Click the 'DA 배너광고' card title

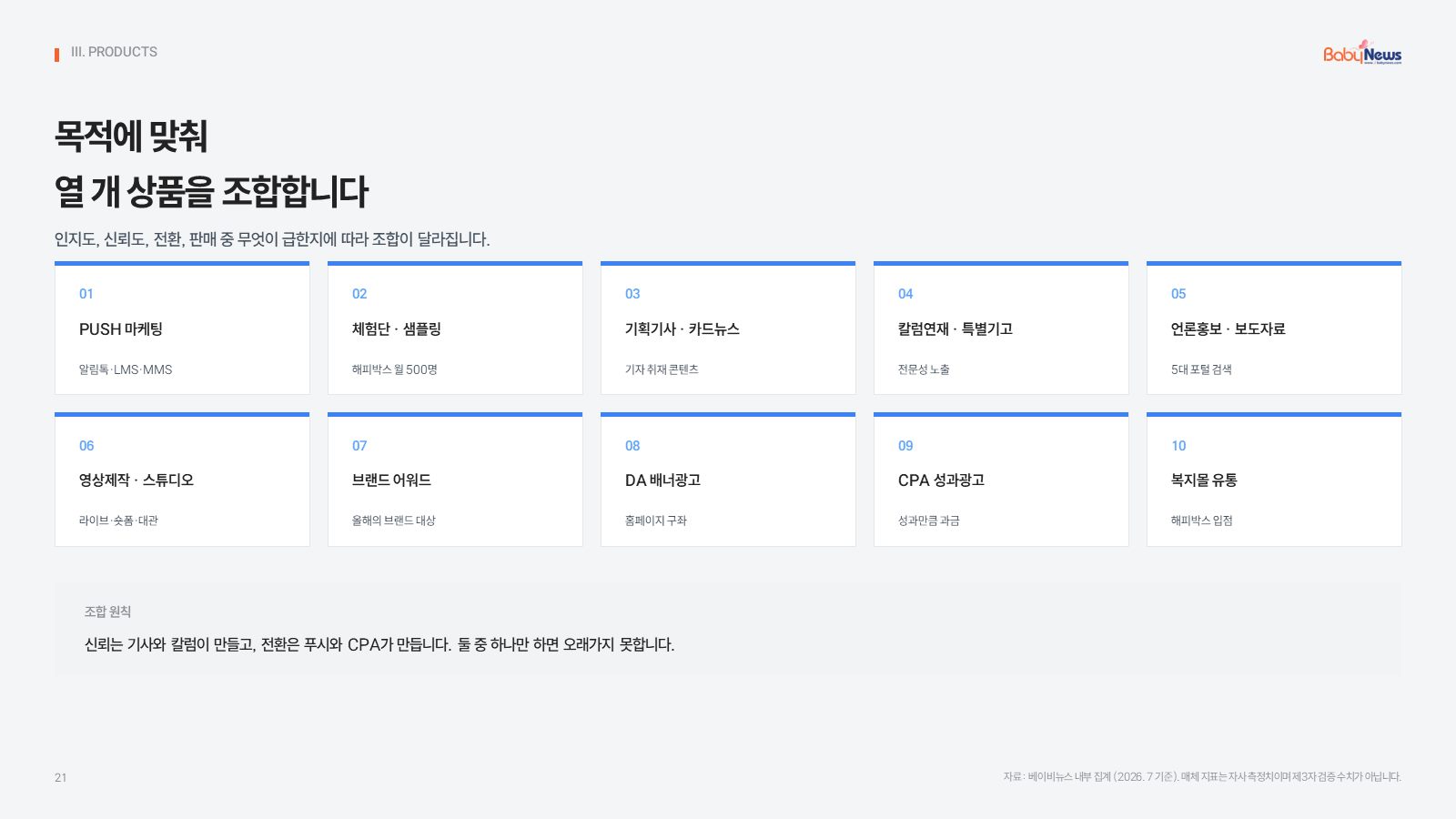(662, 480)
